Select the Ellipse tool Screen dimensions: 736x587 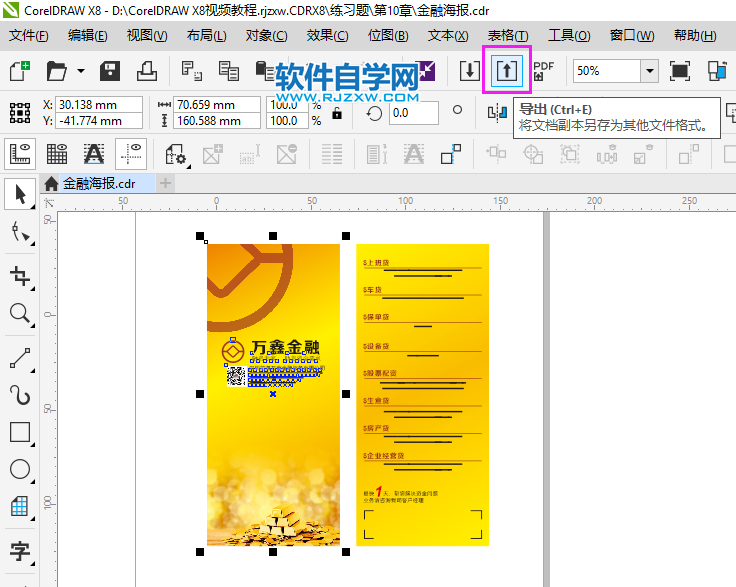click(x=19, y=469)
